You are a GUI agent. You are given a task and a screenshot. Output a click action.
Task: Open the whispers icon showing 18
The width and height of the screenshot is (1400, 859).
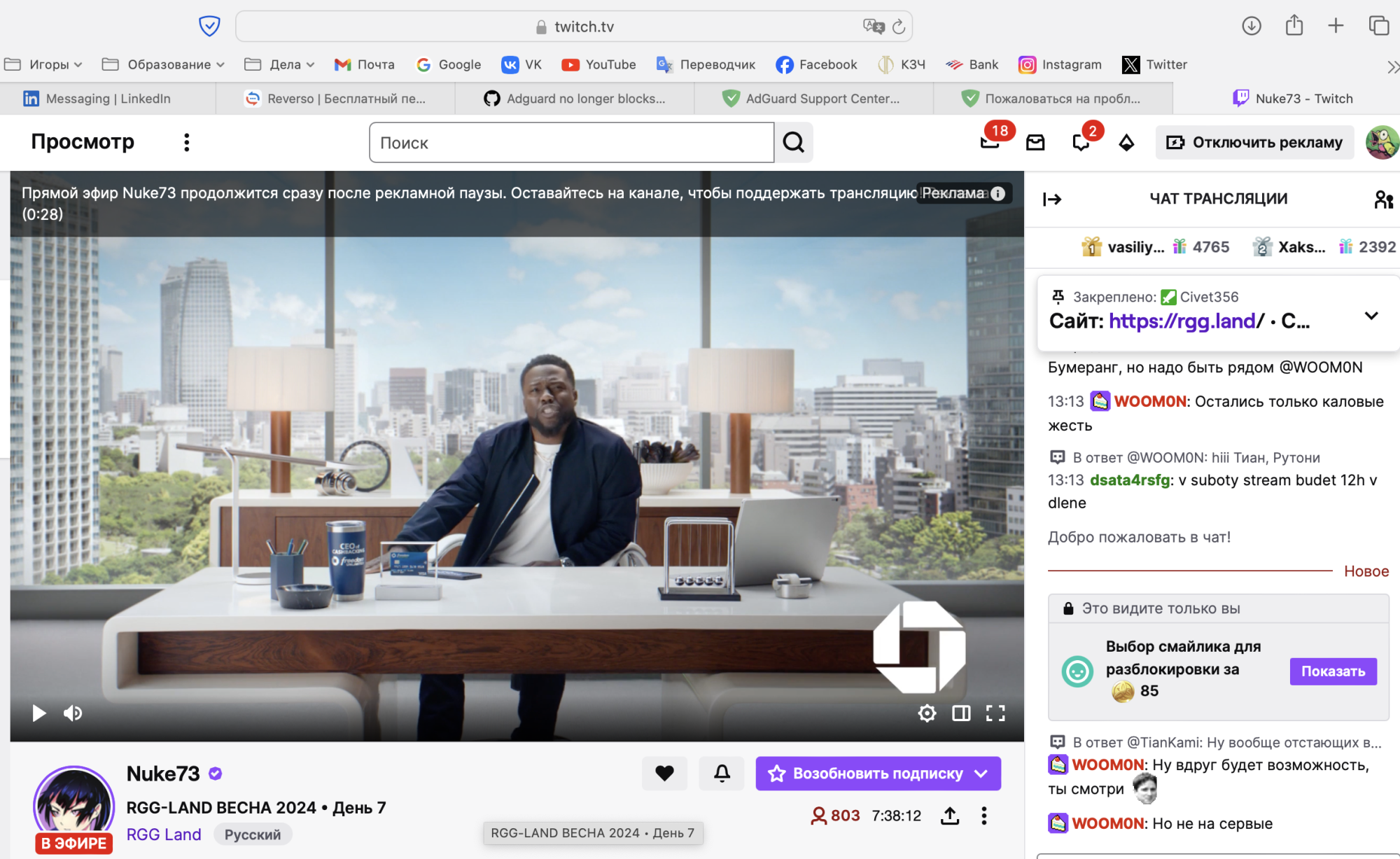(x=990, y=143)
